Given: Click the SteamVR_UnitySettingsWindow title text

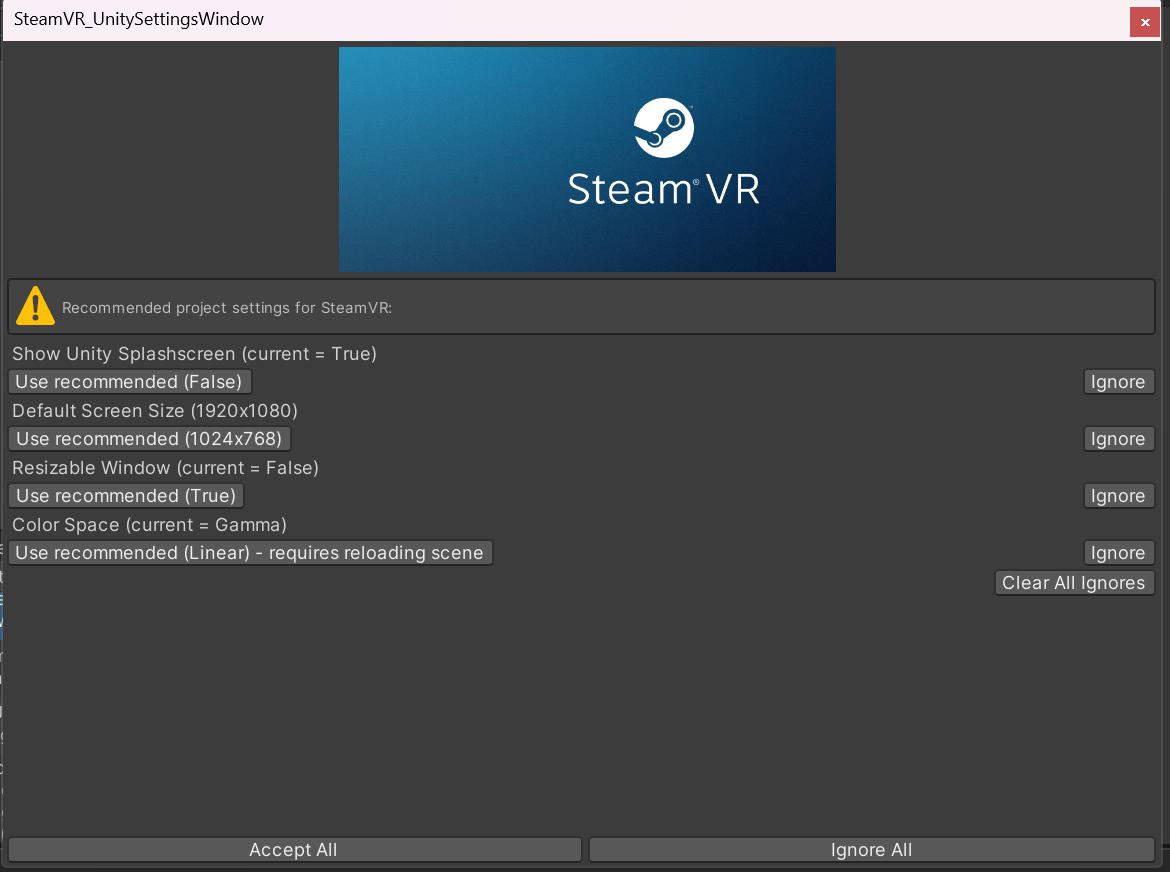Looking at the screenshot, I should (139, 19).
